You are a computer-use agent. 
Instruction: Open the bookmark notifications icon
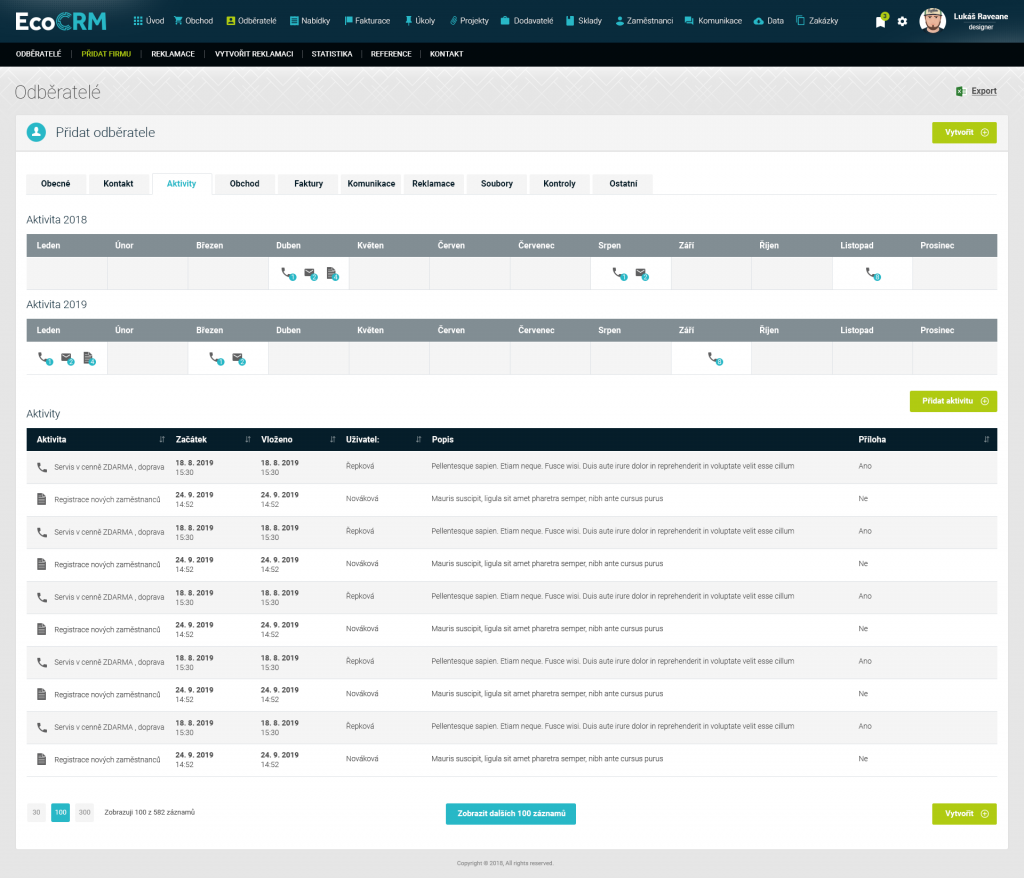(x=880, y=21)
